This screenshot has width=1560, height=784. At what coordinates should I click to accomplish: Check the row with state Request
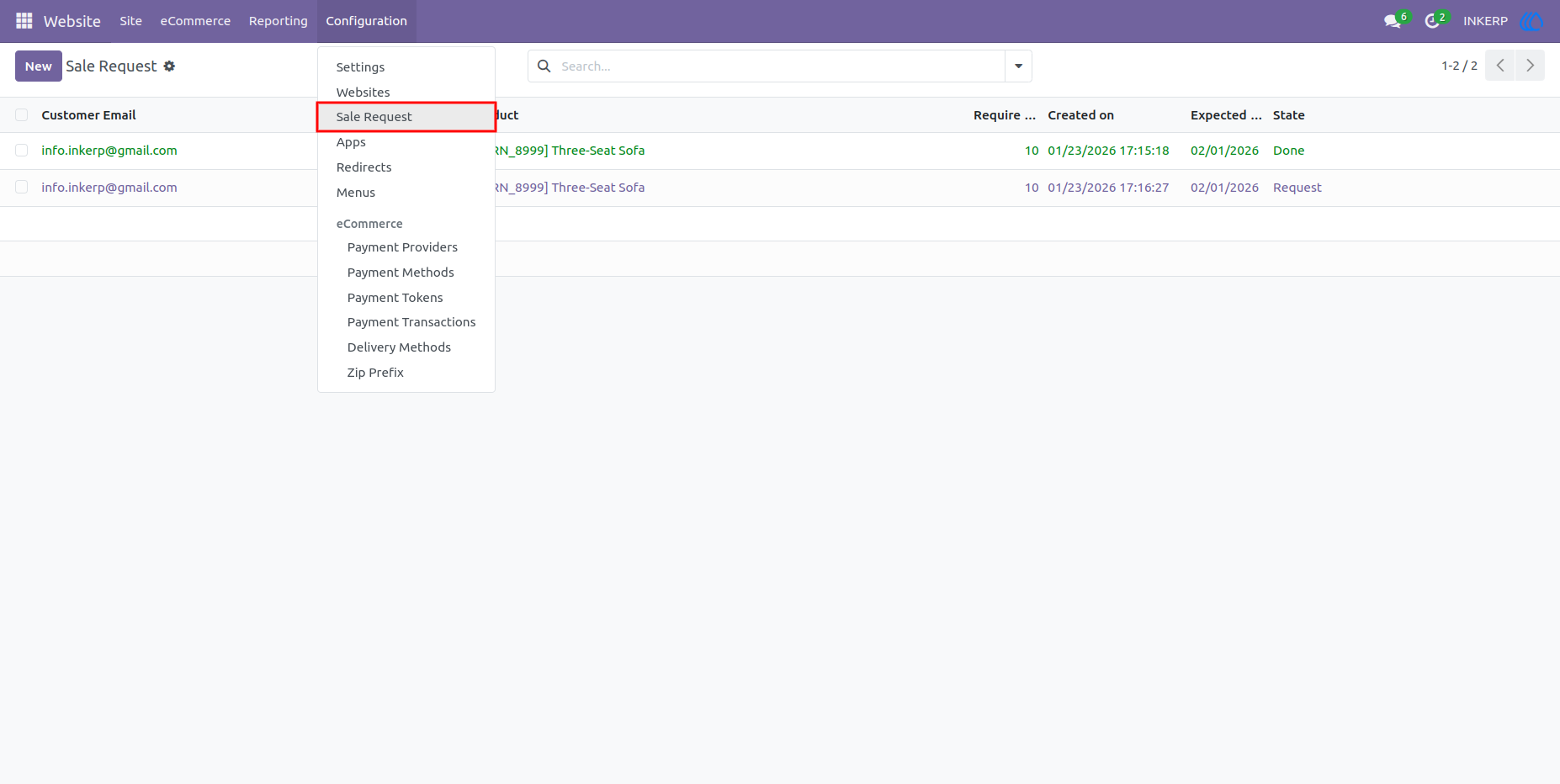(x=22, y=188)
